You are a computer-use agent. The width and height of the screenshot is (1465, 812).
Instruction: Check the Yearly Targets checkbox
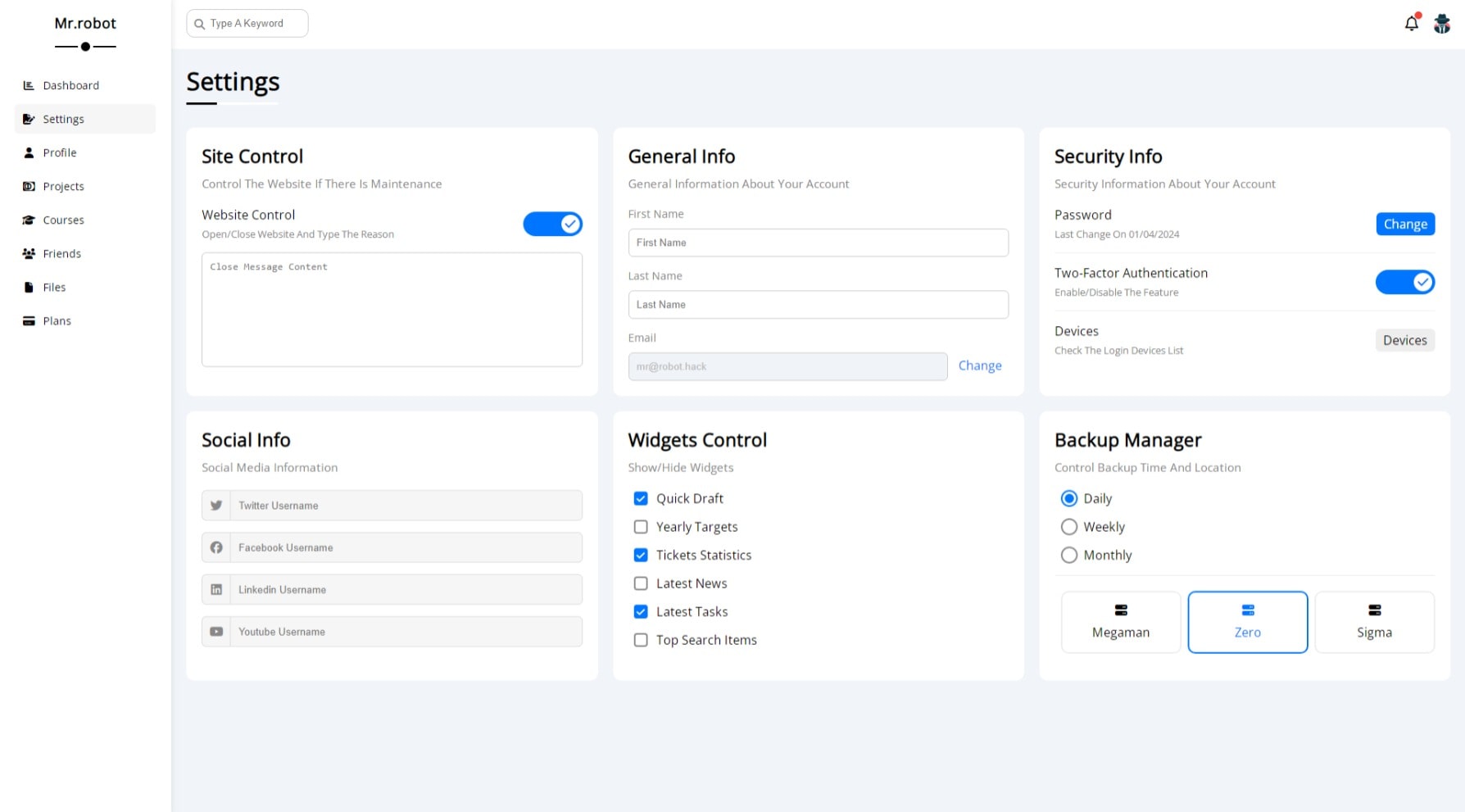[x=641, y=527]
